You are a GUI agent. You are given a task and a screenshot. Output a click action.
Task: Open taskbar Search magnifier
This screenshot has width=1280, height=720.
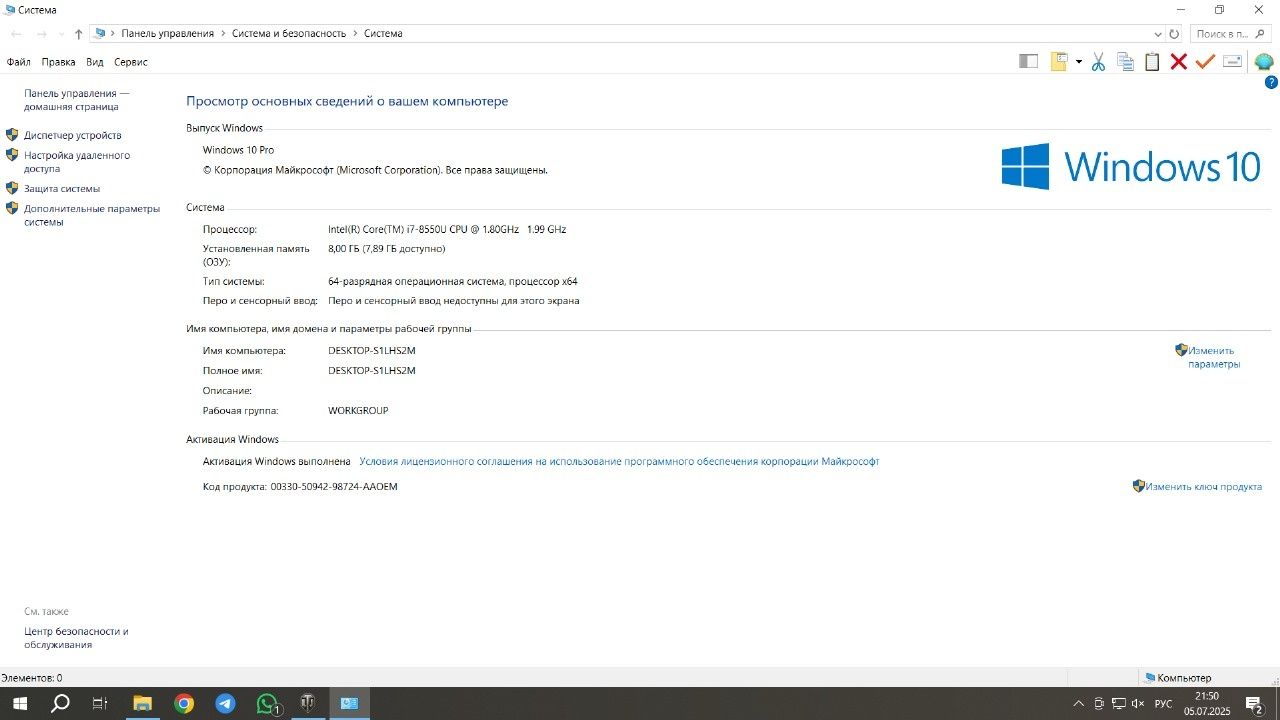(x=60, y=704)
